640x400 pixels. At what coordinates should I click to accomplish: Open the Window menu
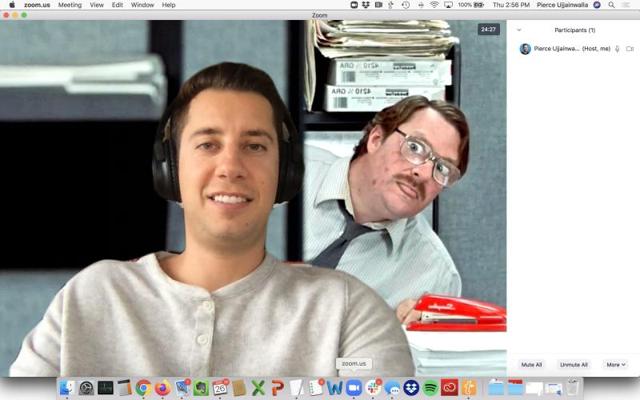pyautogui.click(x=142, y=5)
